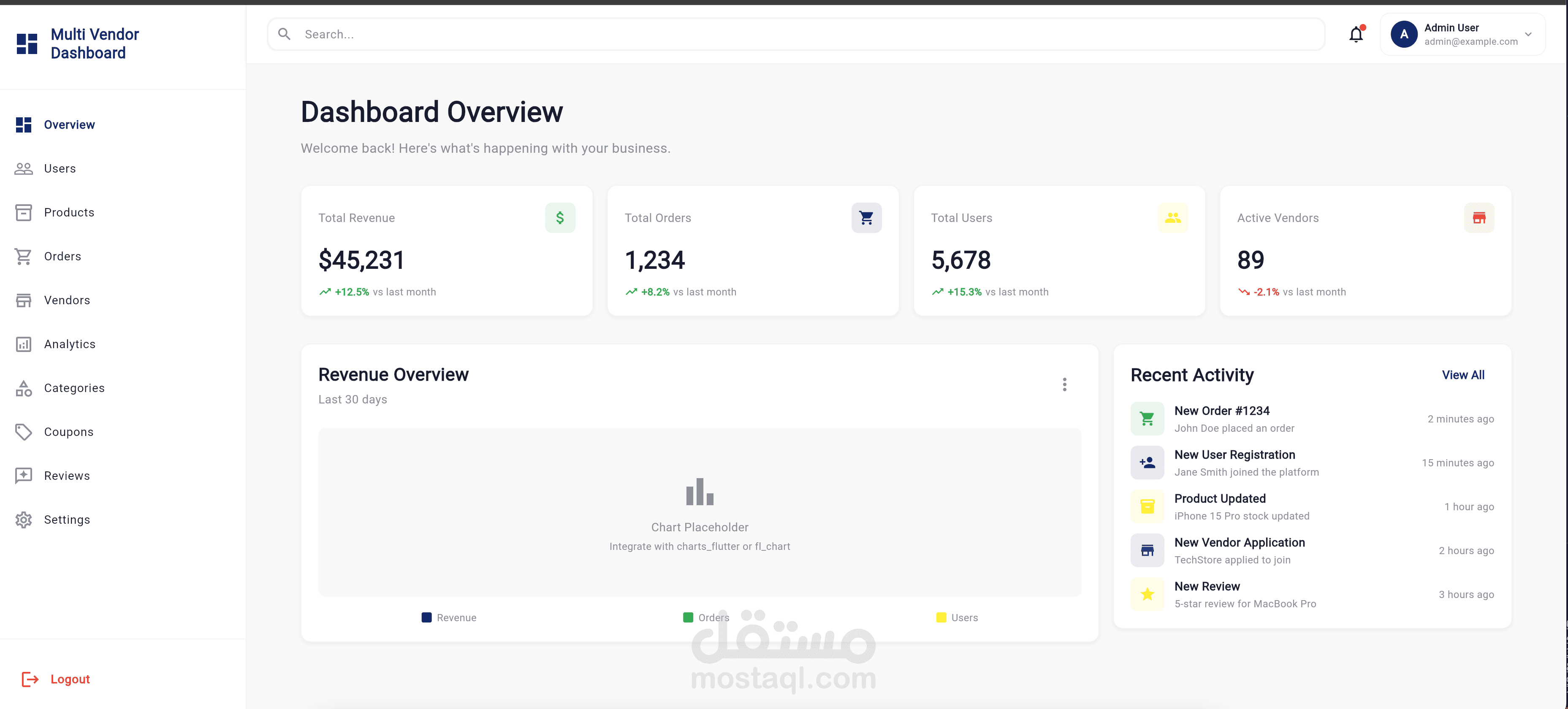The width and height of the screenshot is (1568, 709).
Task: Select Settings in the sidebar
Action: click(67, 520)
